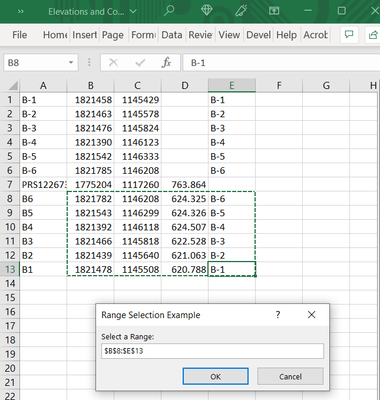Click cell A3 containing B-3
Image resolution: width=380 pixels, height=400 pixels.
click(43, 128)
